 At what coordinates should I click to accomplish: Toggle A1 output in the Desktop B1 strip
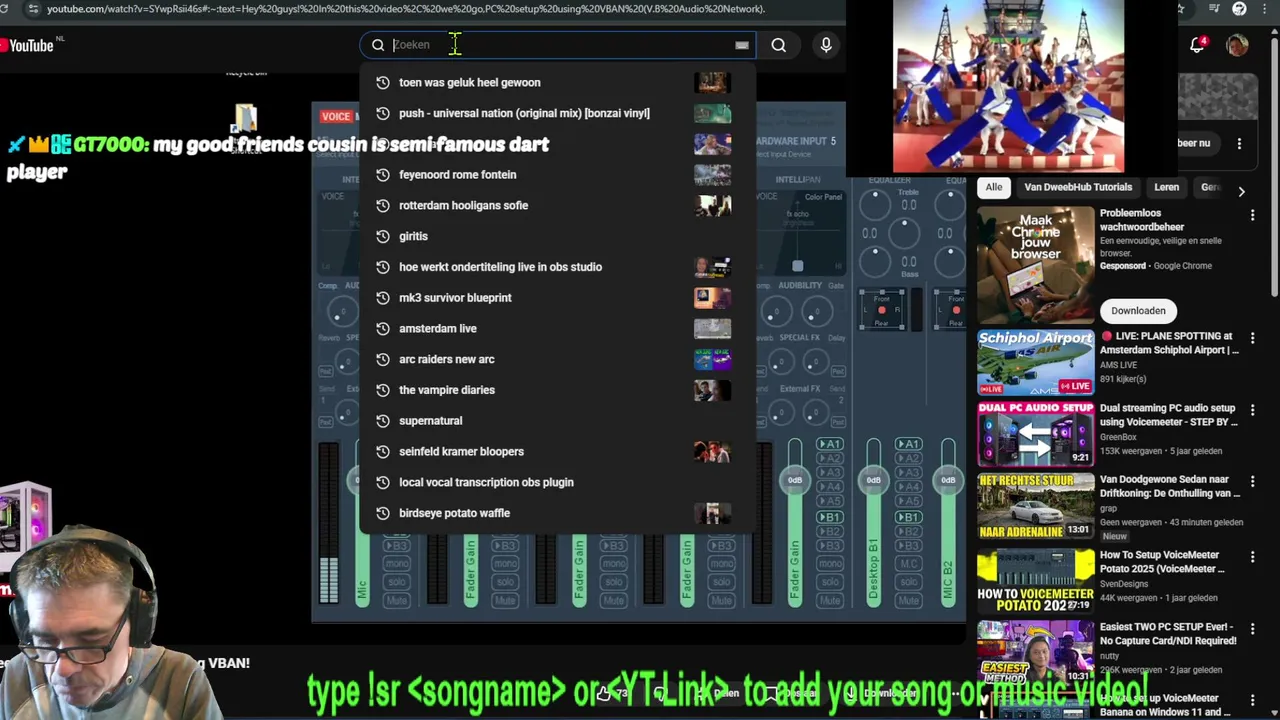(x=908, y=444)
